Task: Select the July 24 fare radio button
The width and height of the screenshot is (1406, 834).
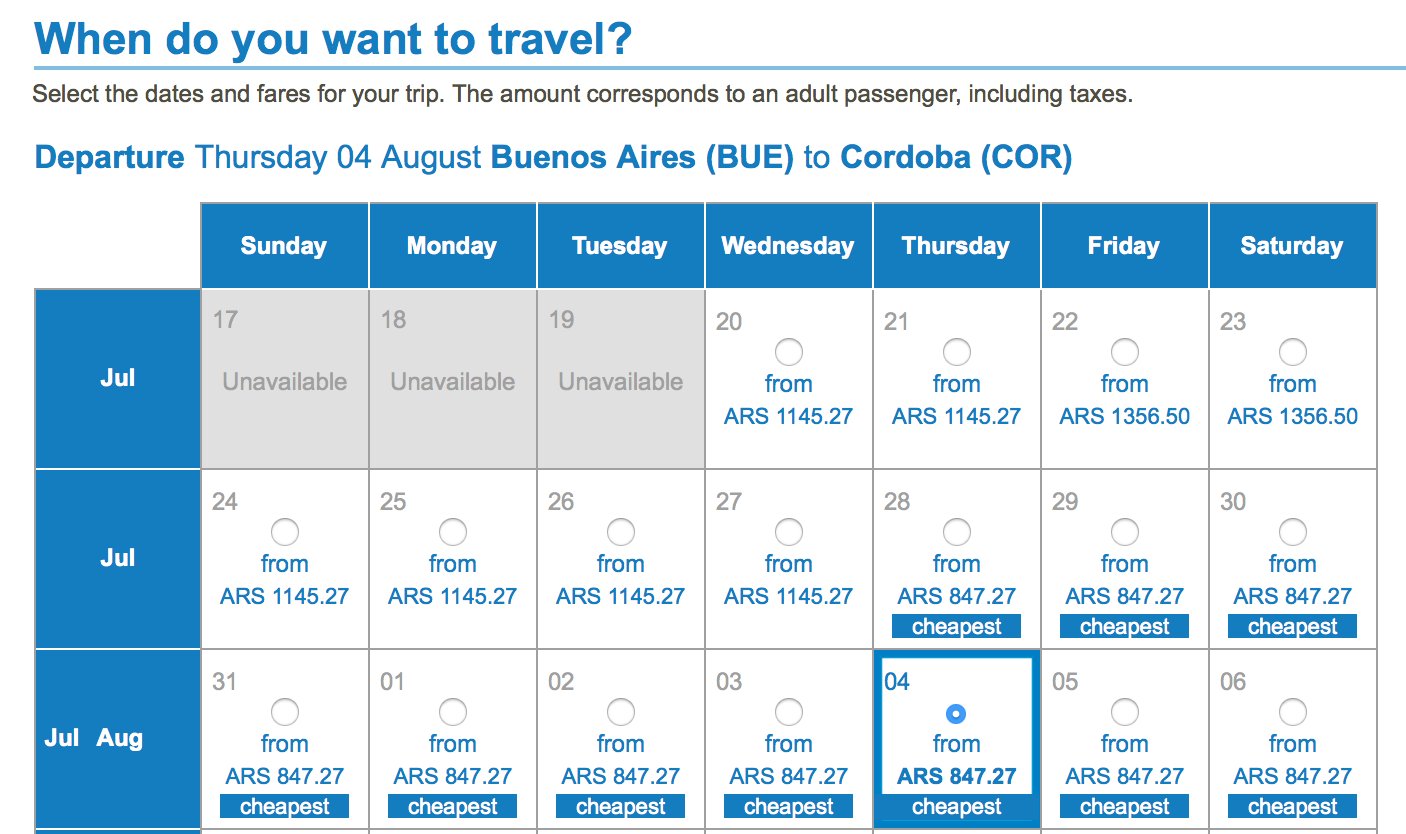Action: [x=285, y=532]
